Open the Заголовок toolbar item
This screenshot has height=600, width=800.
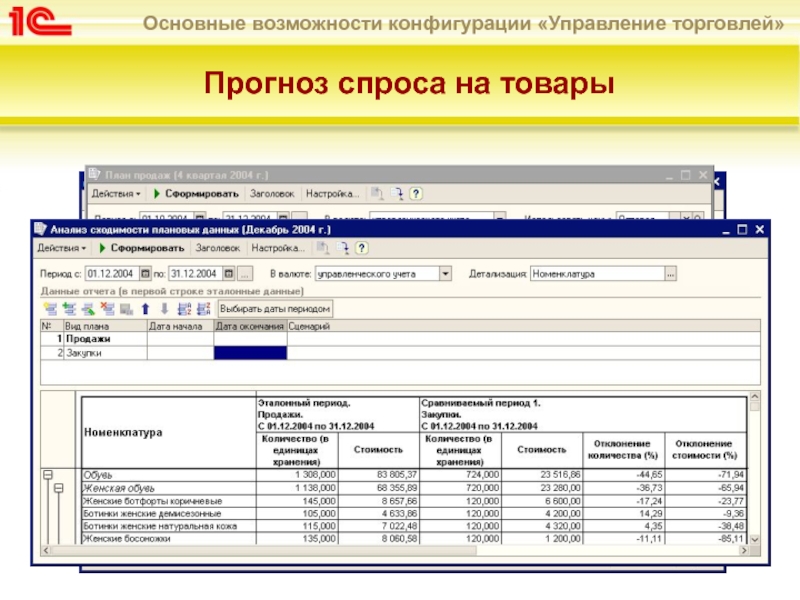coord(218,247)
